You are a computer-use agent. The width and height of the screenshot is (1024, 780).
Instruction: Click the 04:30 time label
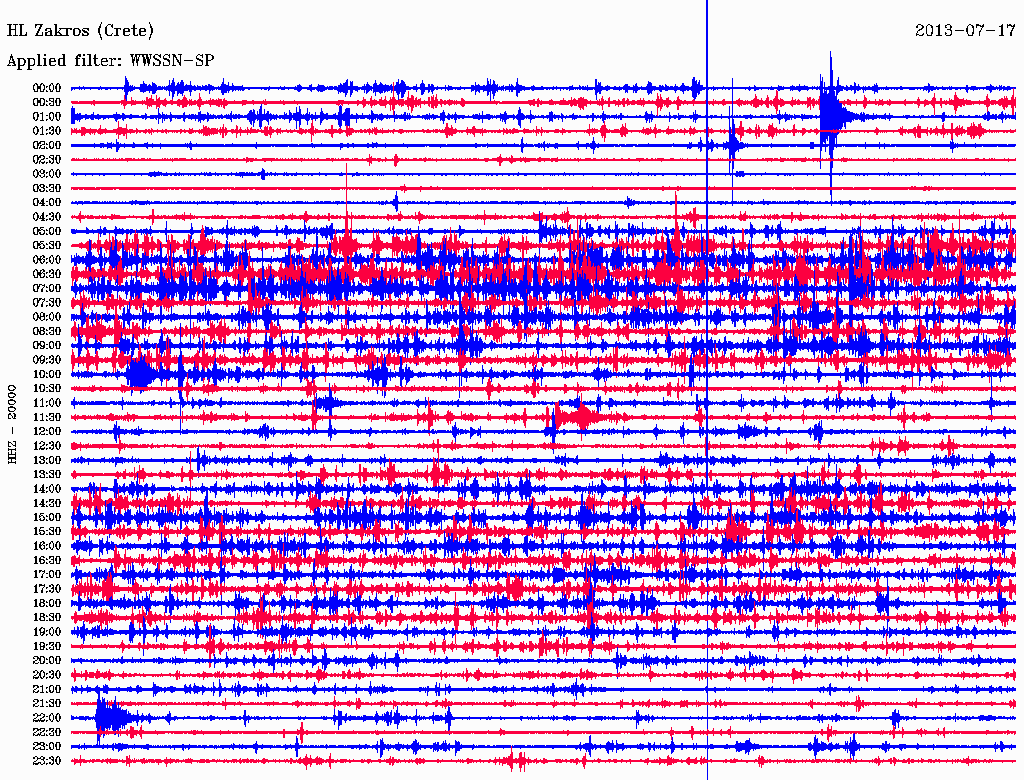47,217
